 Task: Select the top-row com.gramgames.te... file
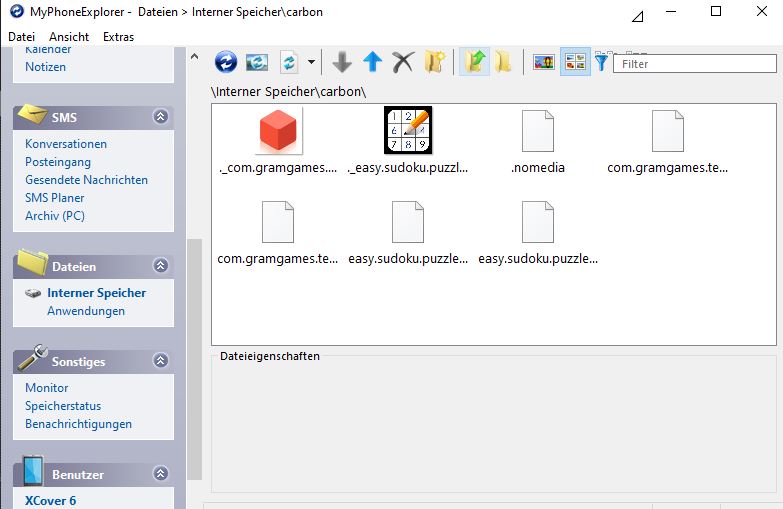[x=667, y=141]
